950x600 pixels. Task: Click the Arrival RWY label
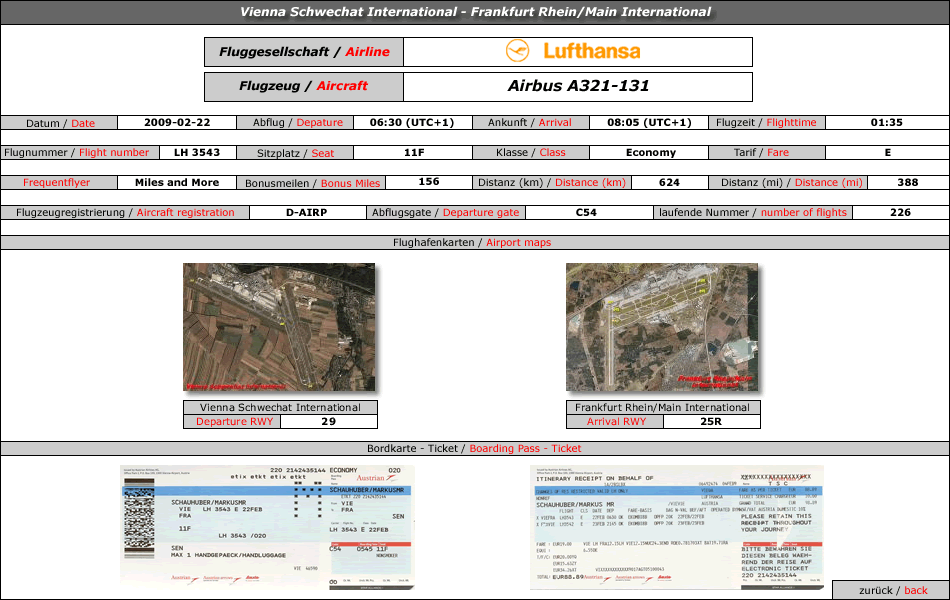click(x=615, y=421)
